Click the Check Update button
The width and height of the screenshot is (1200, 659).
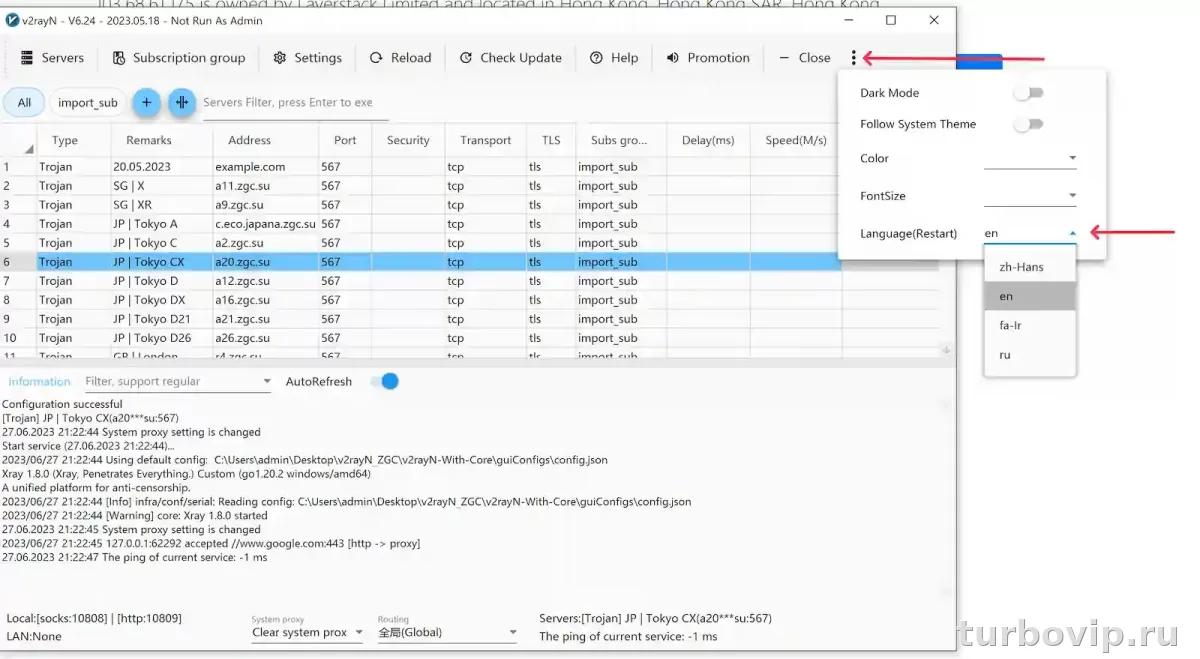tap(510, 58)
